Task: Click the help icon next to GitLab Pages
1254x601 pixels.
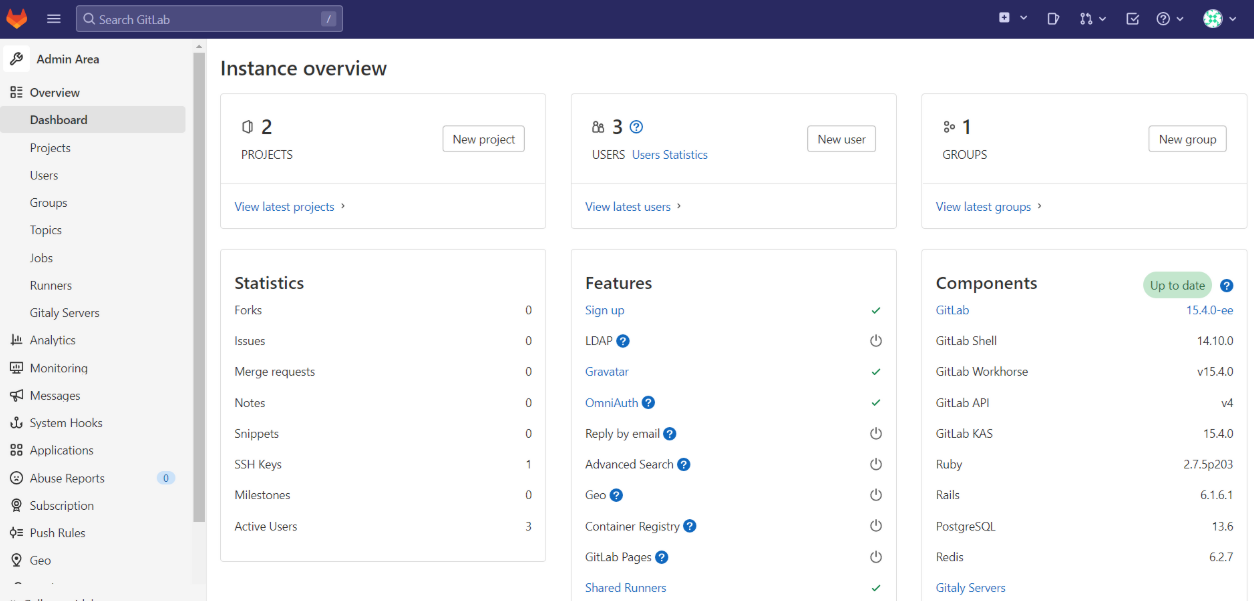Action: [662, 557]
